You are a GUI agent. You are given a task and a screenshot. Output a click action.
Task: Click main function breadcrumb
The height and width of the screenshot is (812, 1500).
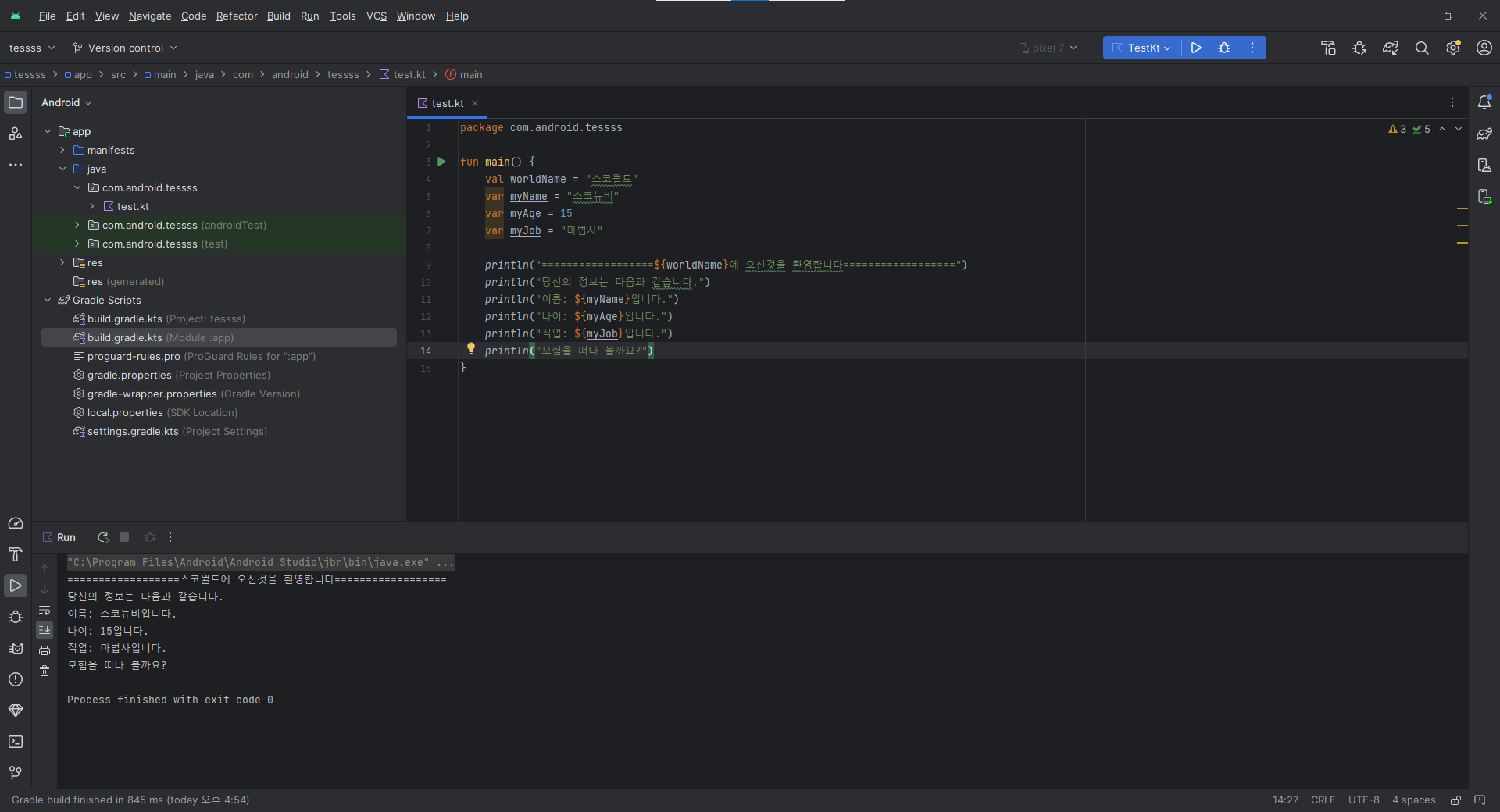(x=464, y=74)
